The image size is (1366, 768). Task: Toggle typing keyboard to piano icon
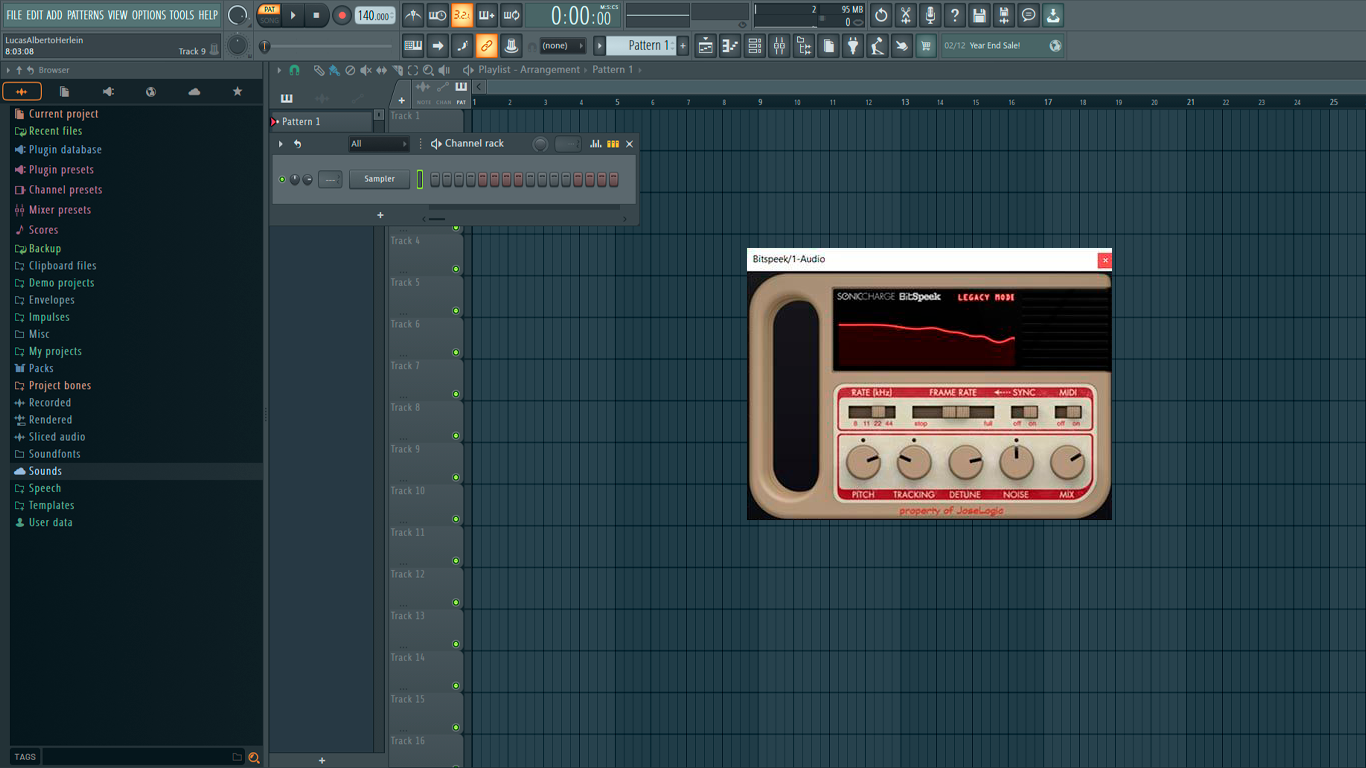coord(413,45)
